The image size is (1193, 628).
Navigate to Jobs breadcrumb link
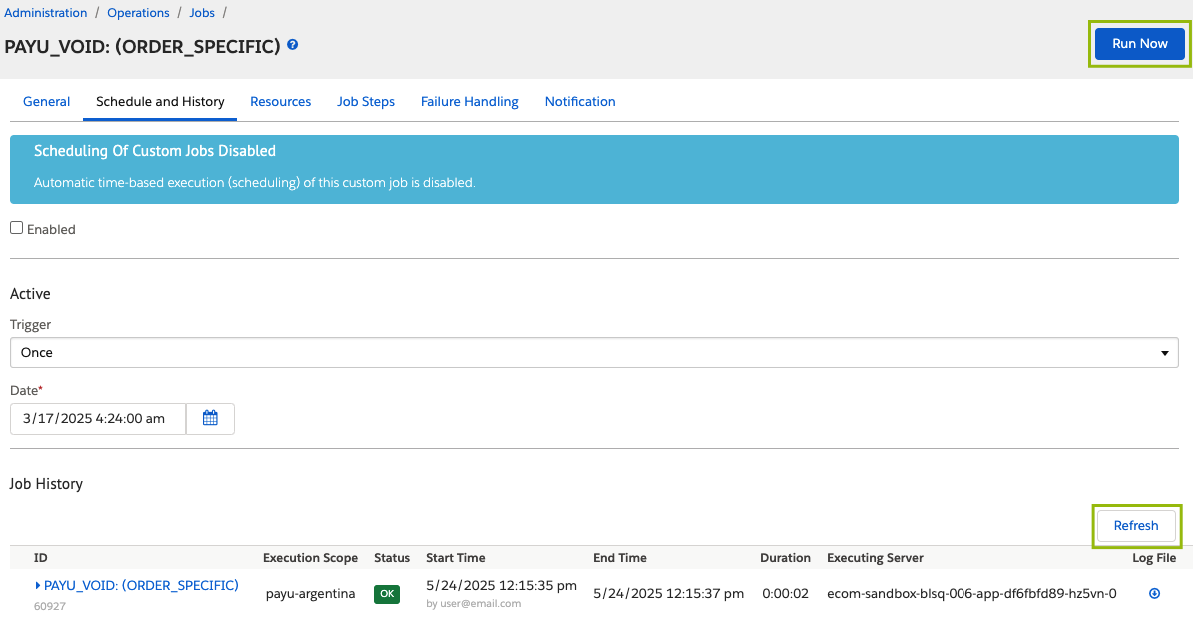202,13
